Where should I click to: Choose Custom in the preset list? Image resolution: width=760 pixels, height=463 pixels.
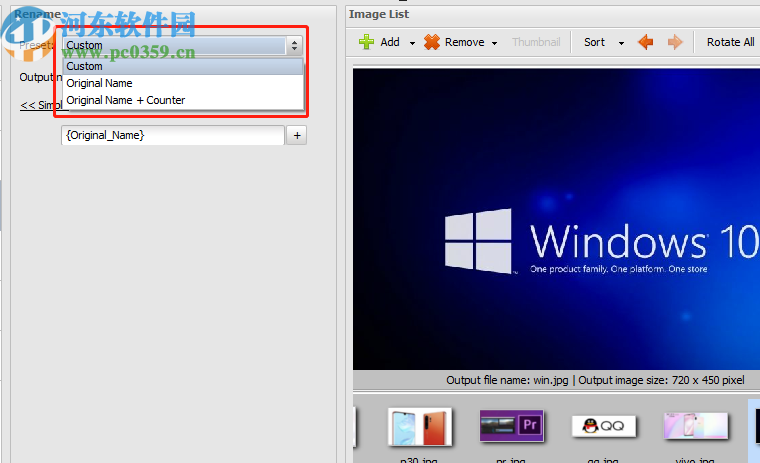tap(183, 66)
